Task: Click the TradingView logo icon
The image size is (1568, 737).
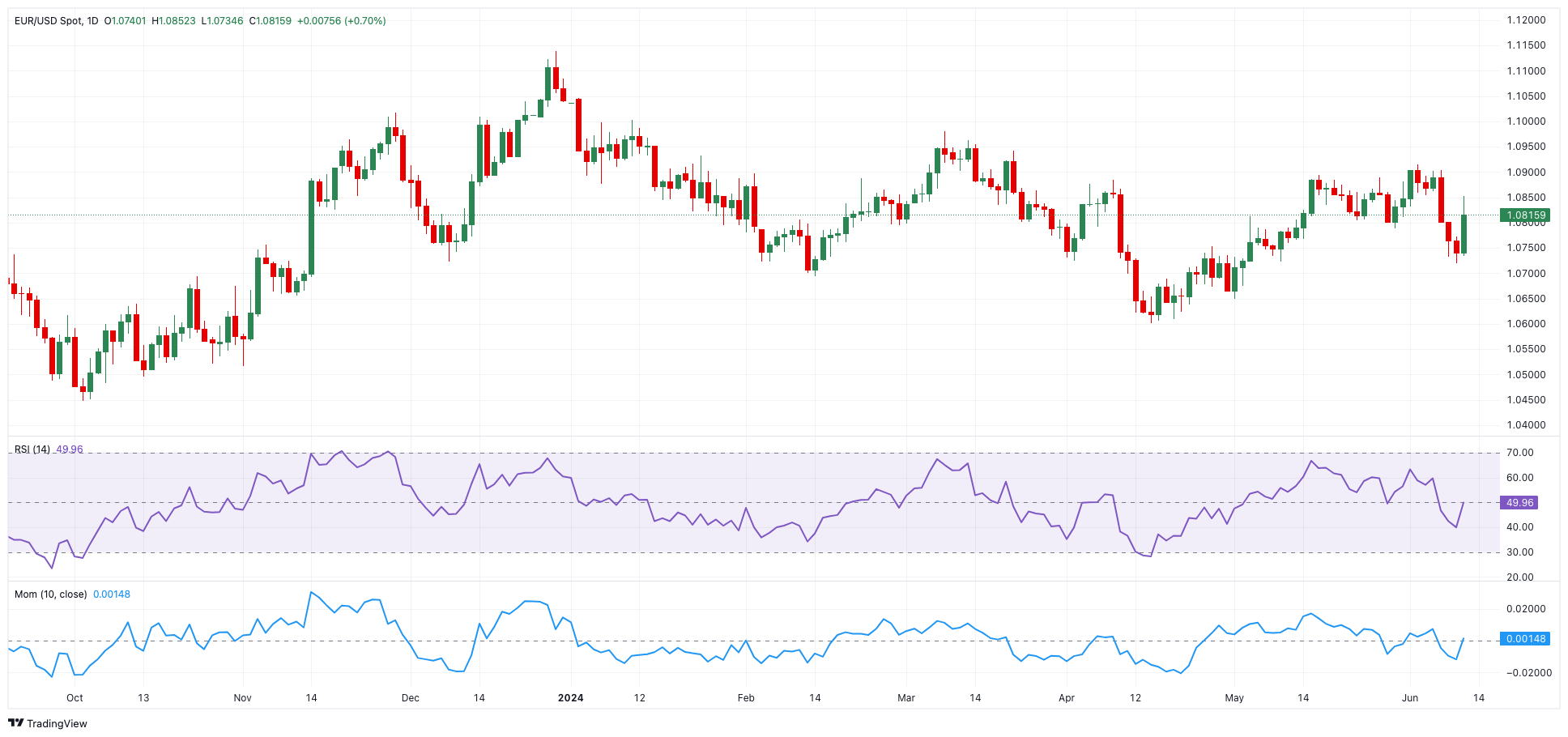Action: tap(15, 723)
